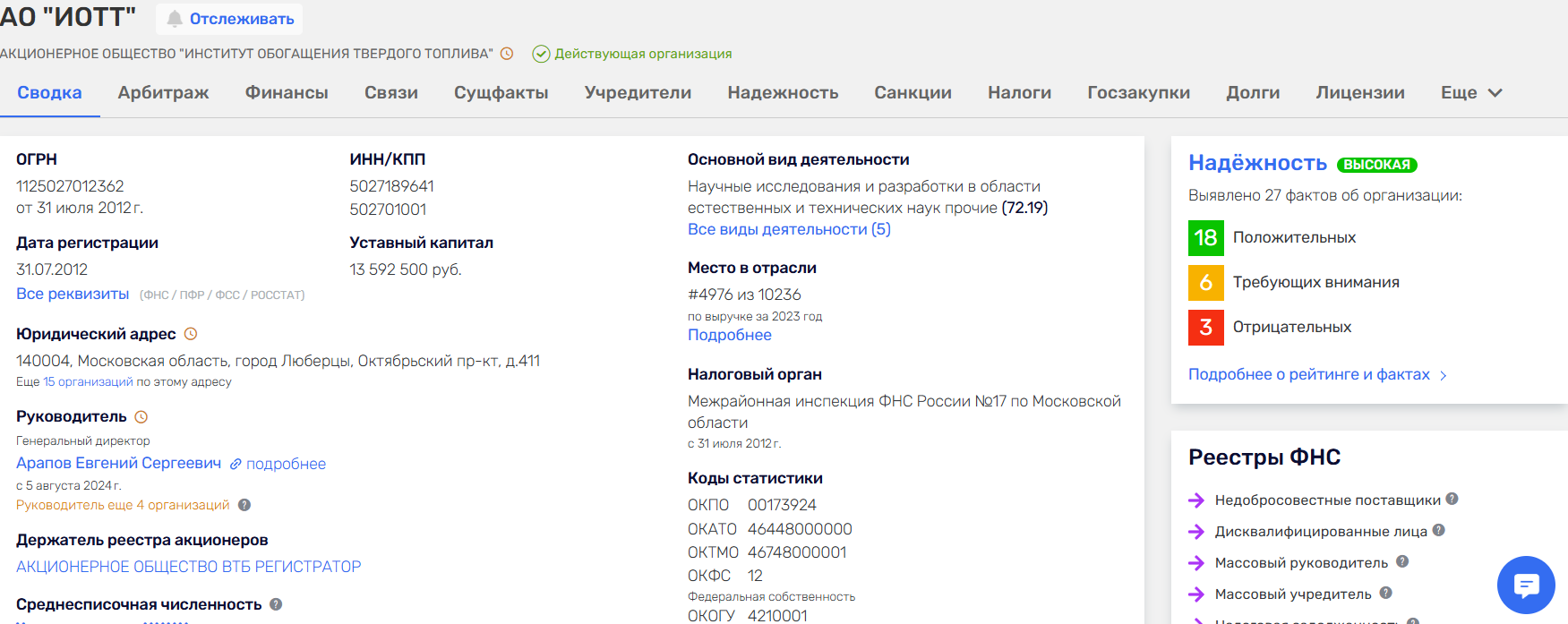Open Все виды деятельности (5) link

click(x=789, y=229)
